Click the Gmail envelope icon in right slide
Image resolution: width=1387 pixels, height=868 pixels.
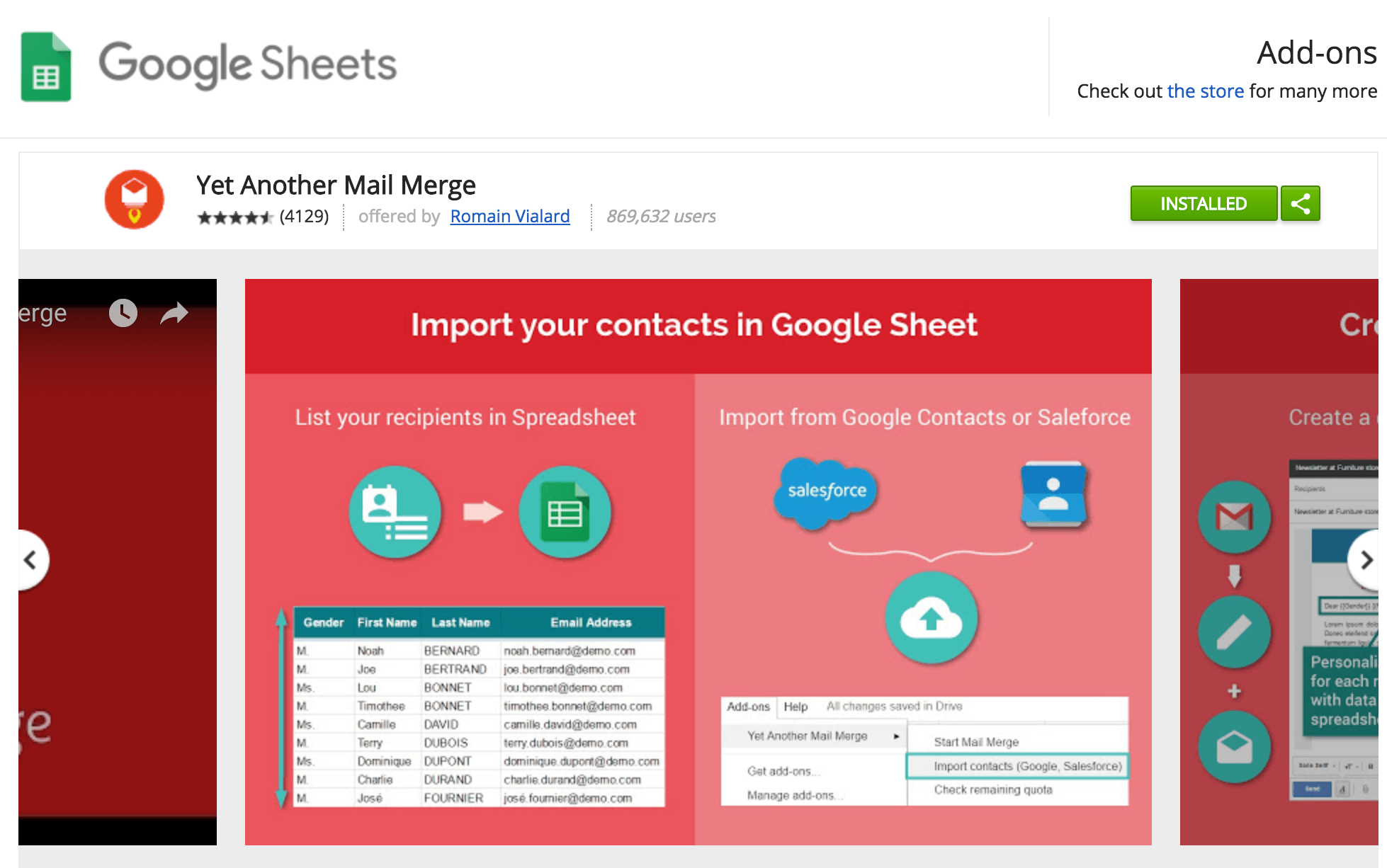(1235, 517)
